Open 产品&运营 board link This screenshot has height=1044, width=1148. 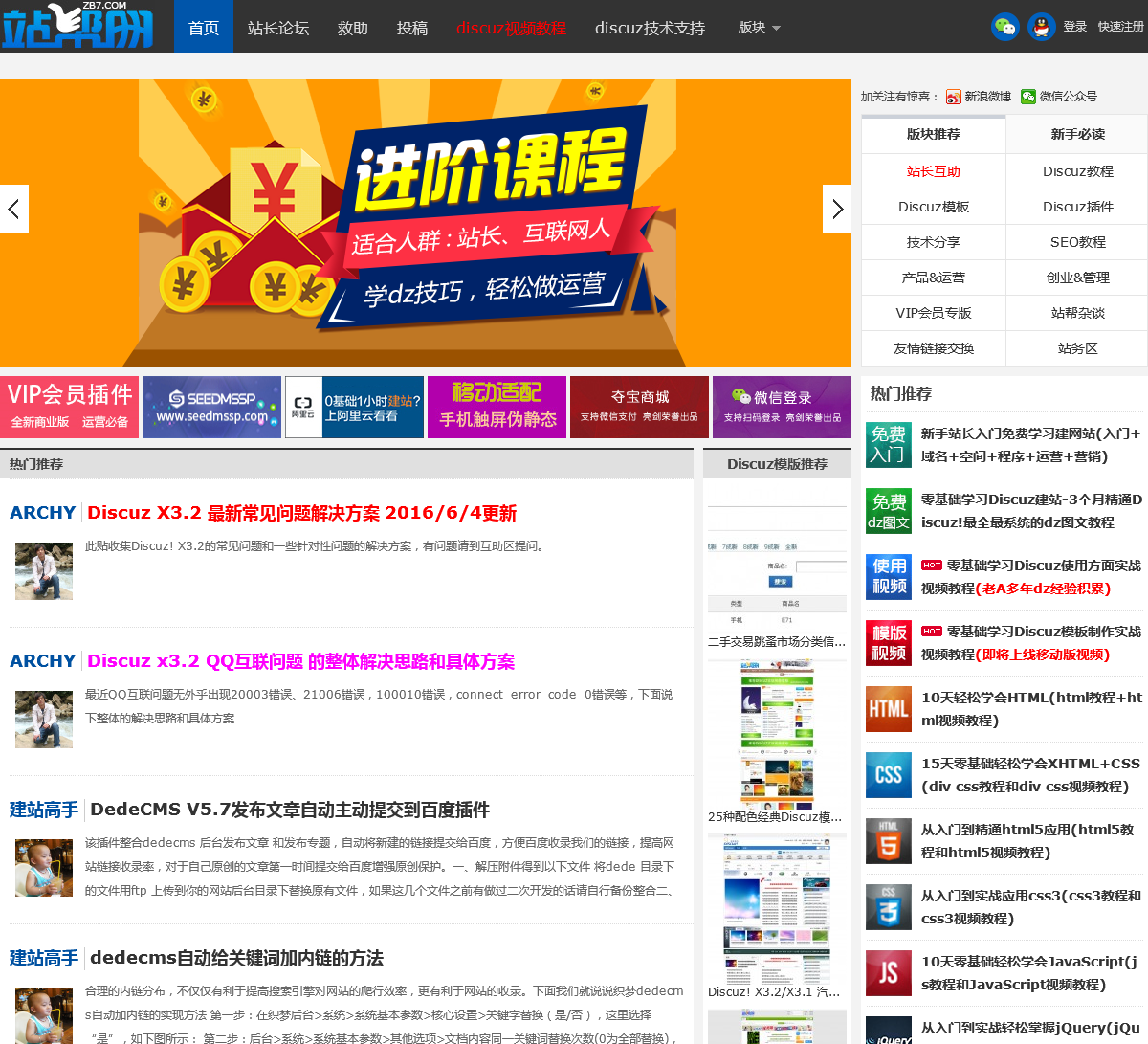pyautogui.click(x=934, y=278)
